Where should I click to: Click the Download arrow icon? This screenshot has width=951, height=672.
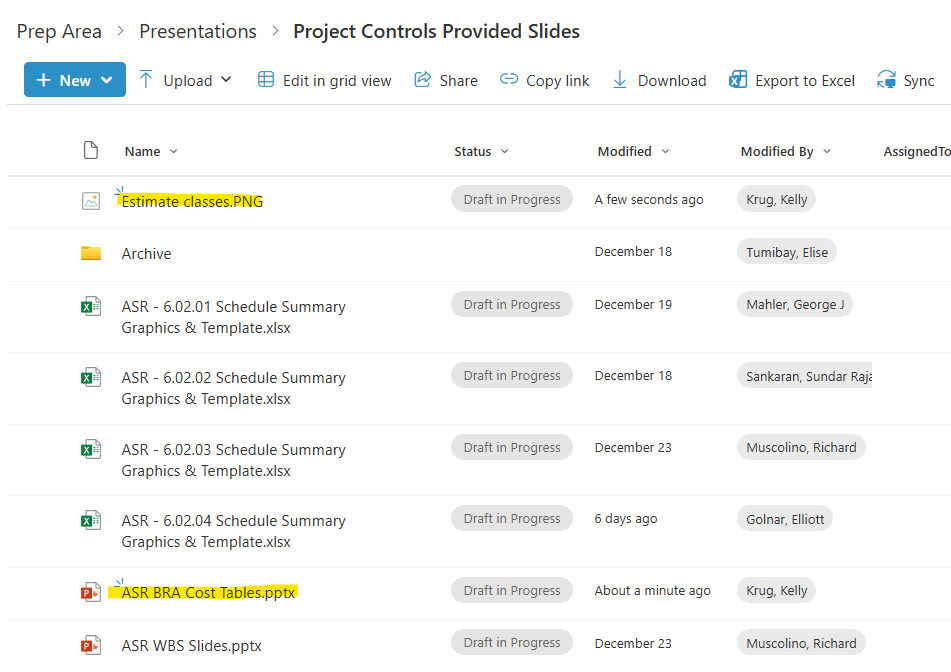coord(620,80)
